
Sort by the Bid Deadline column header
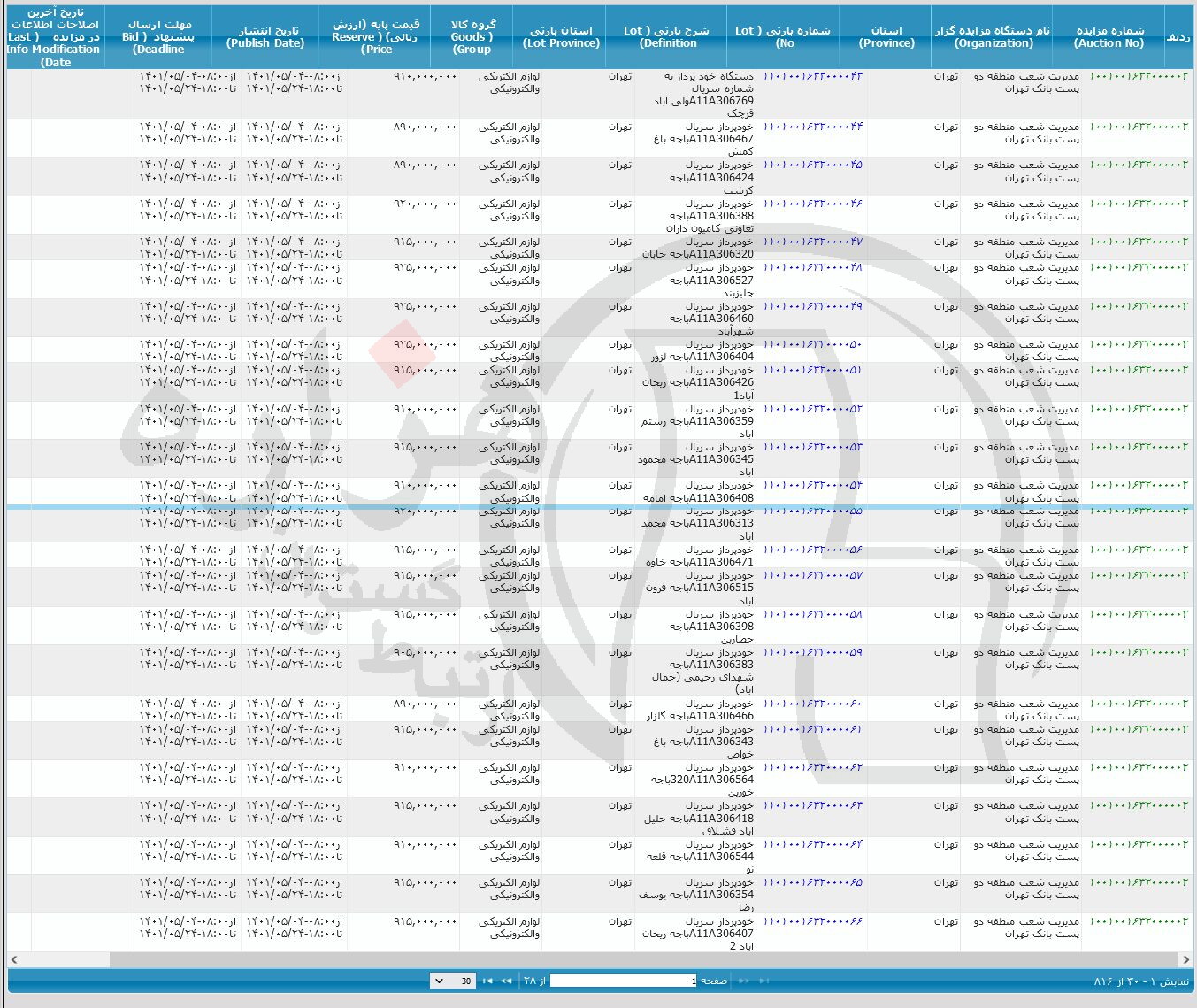tap(158, 37)
